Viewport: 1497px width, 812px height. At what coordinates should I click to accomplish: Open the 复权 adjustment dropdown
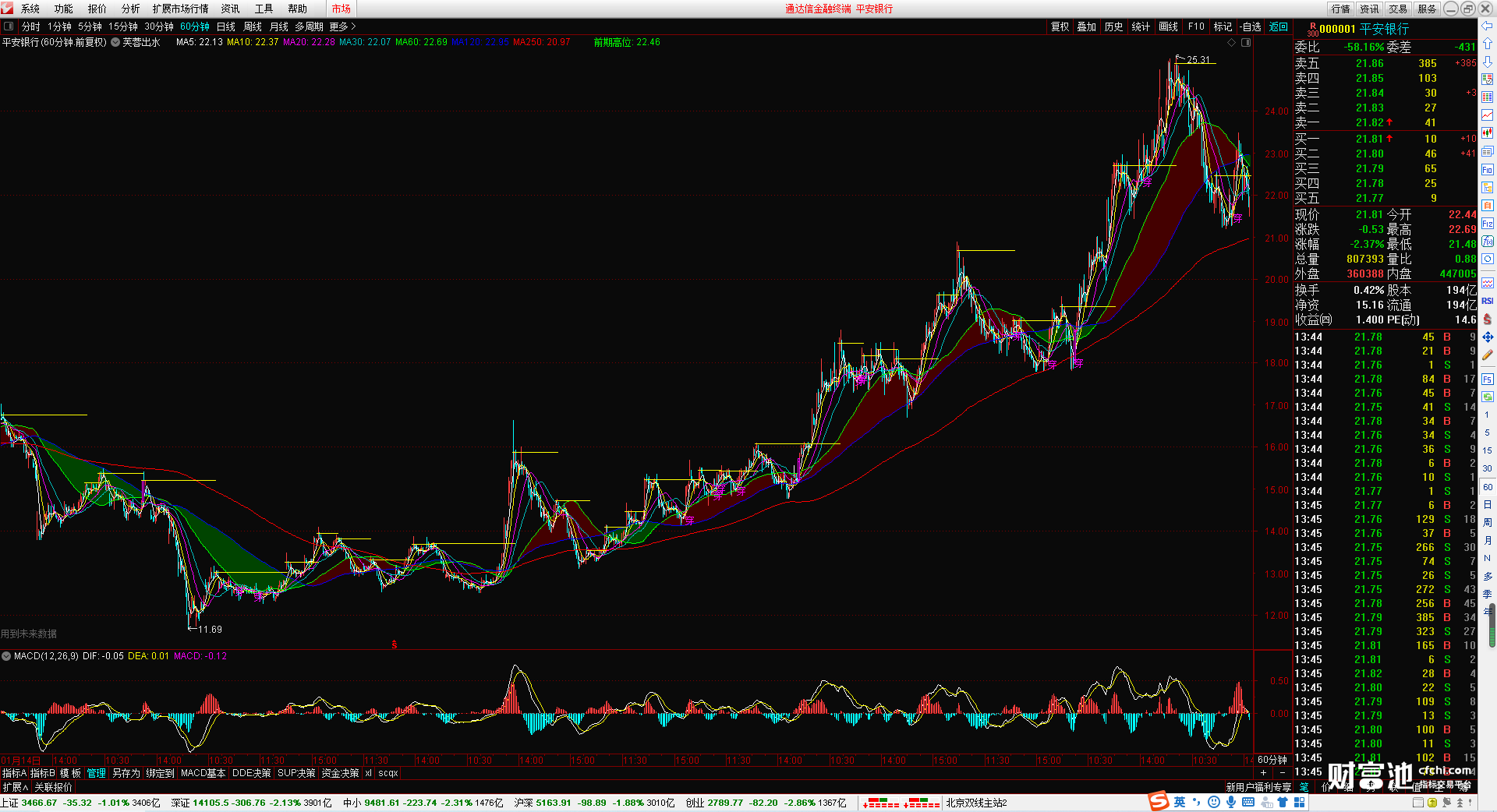click(1060, 26)
